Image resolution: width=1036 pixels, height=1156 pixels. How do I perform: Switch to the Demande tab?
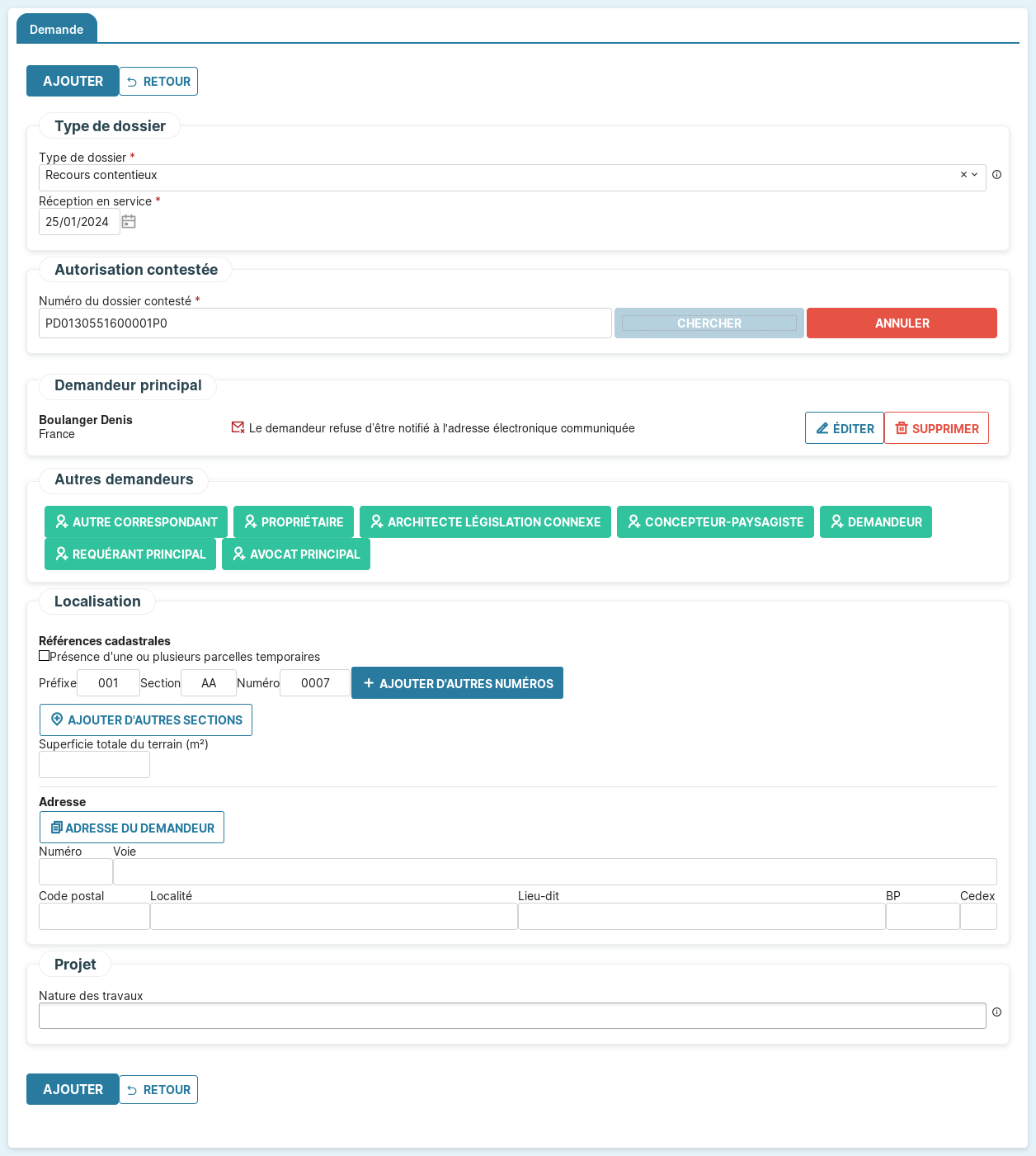(x=56, y=30)
